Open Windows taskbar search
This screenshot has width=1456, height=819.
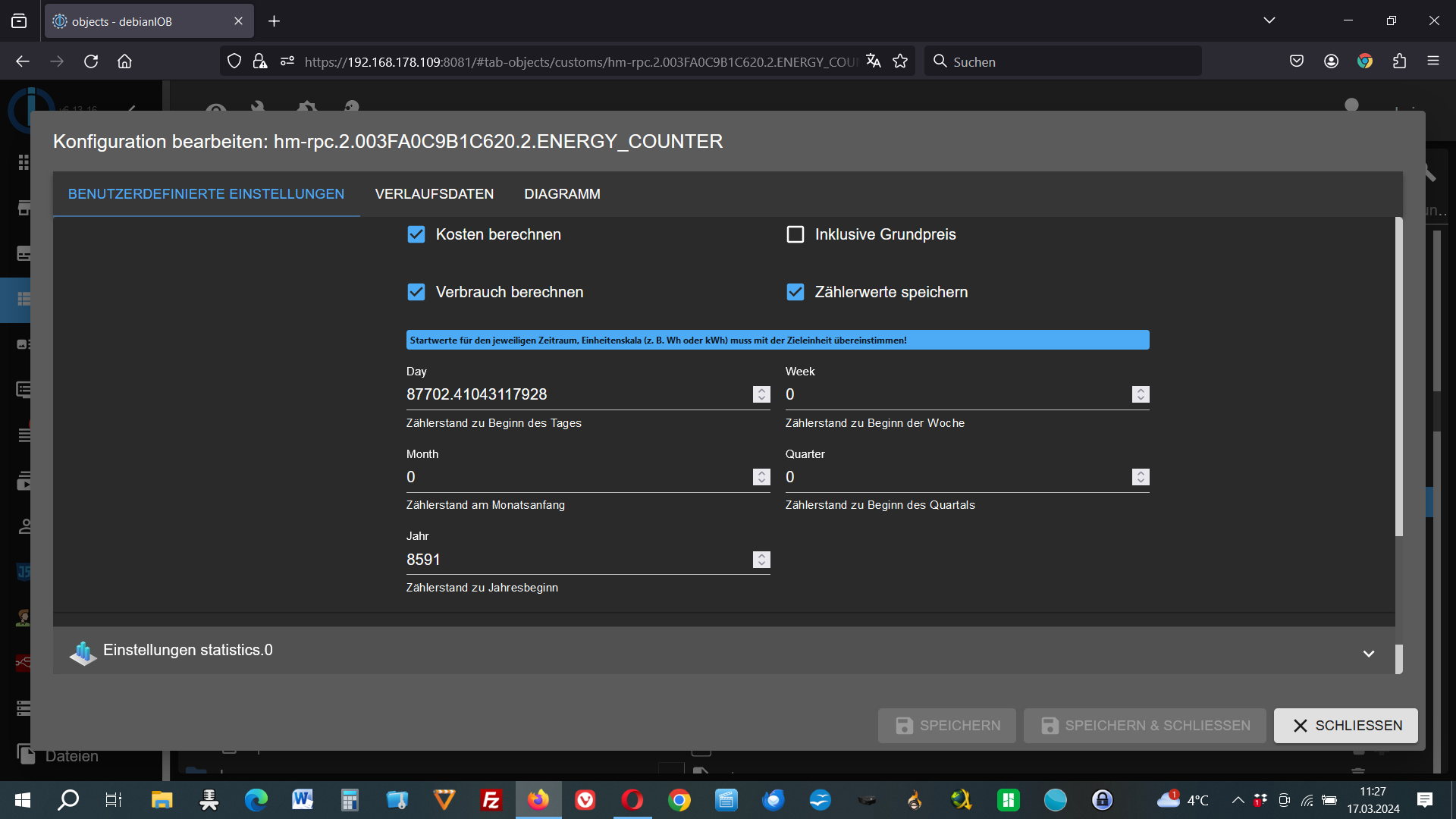click(x=68, y=800)
